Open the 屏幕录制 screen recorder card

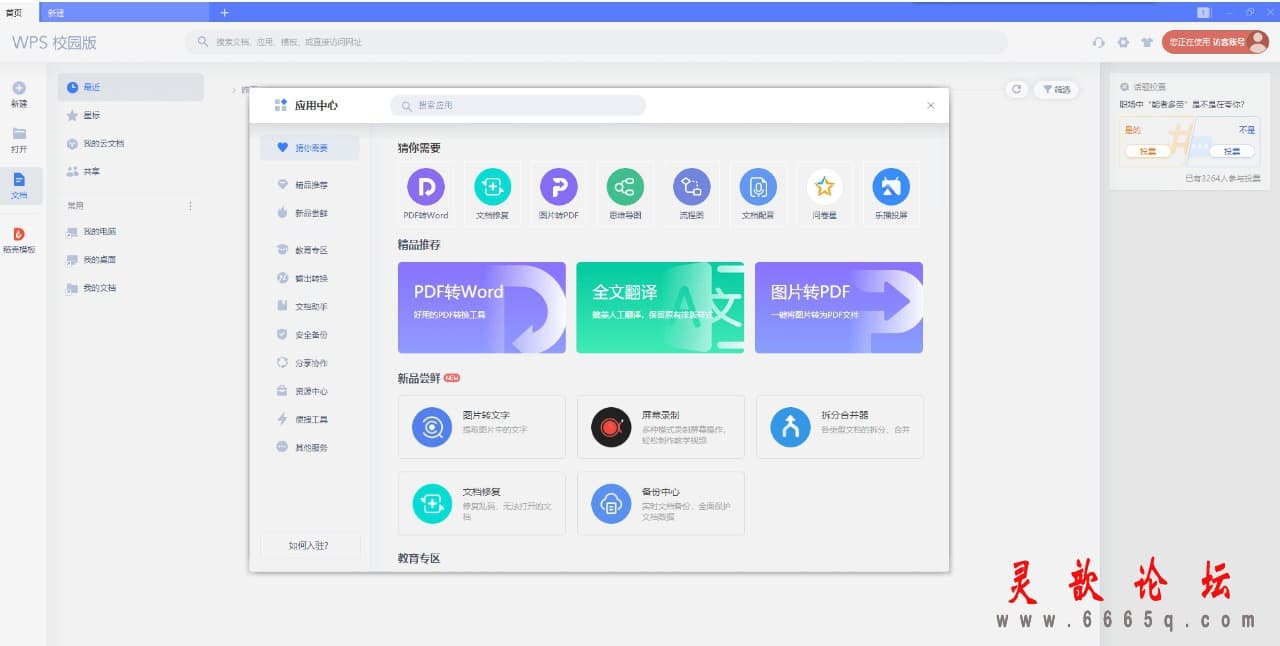[x=661, y=427]
